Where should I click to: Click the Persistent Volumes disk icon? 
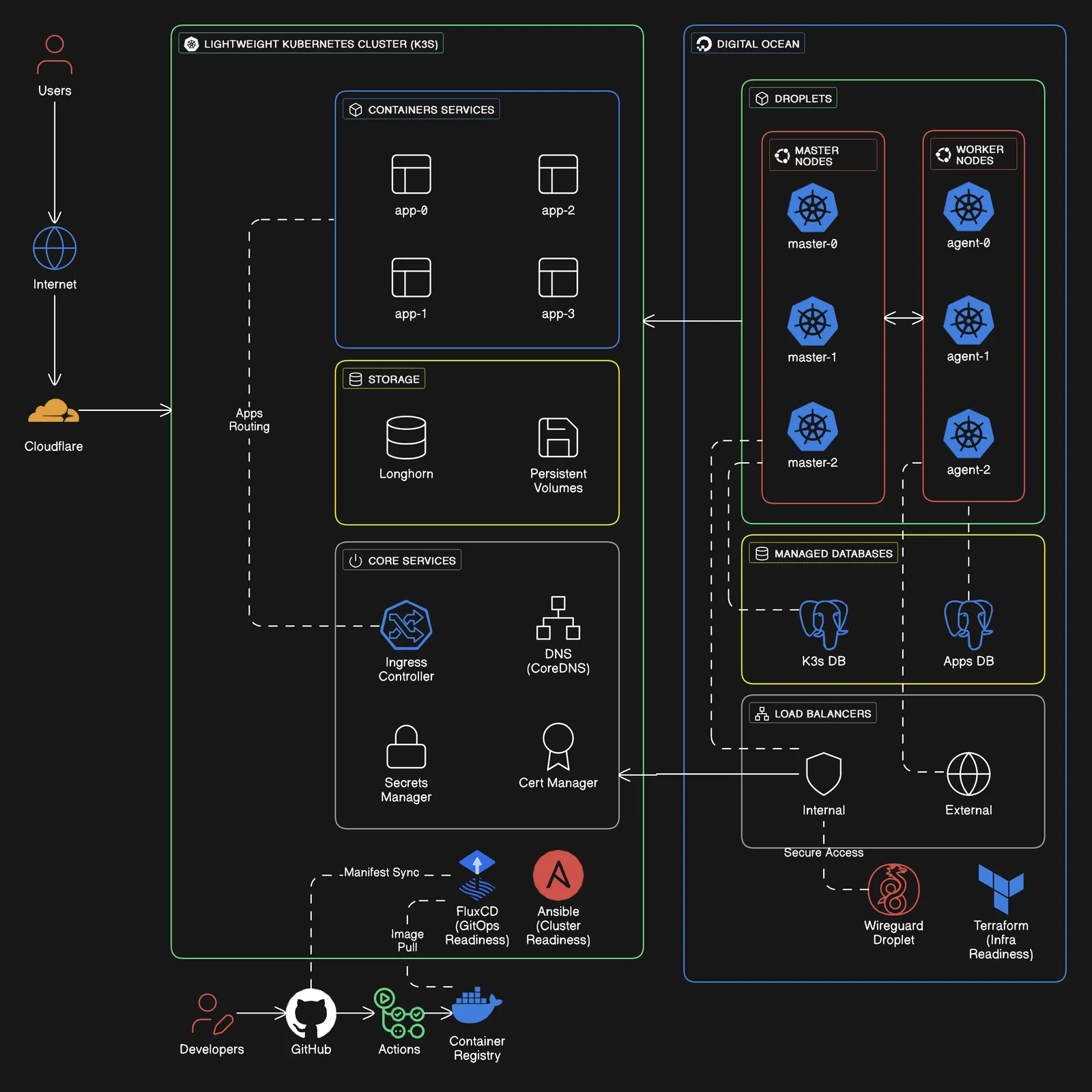(558, 437)
